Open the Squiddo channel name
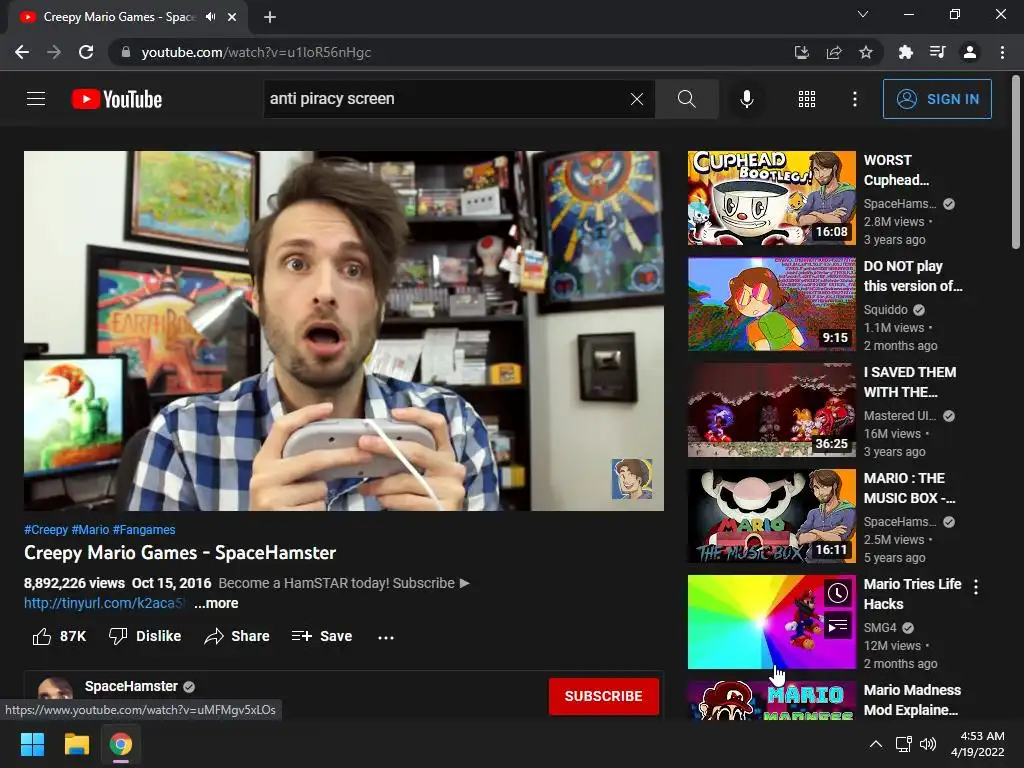This screenshot has width=1024, height=768. pyautogui.click(x=886, y=310)
